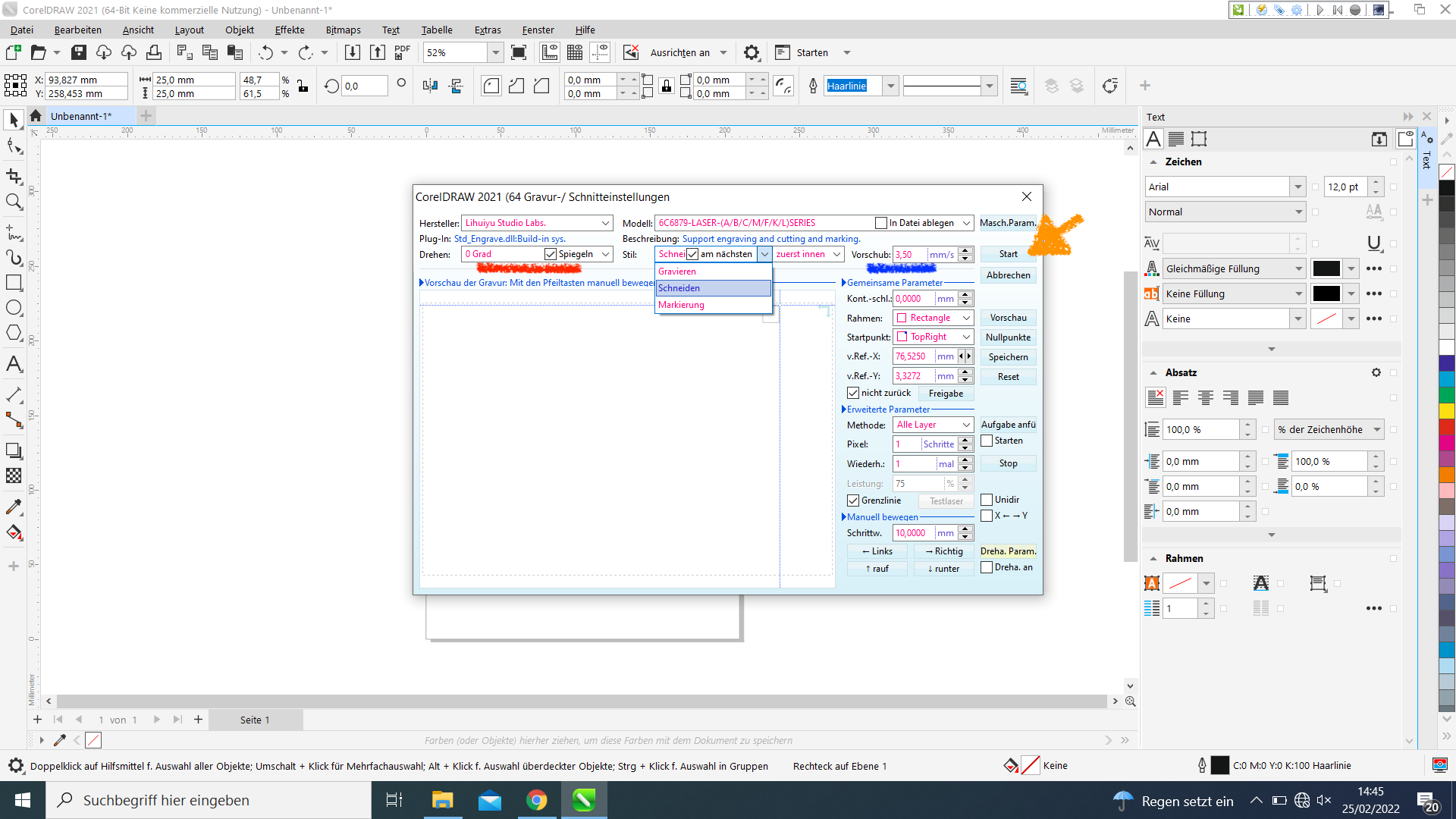The image size is (1456, 819).
Task: Click the Print icon in toolbar
Action: coord(154,52)
